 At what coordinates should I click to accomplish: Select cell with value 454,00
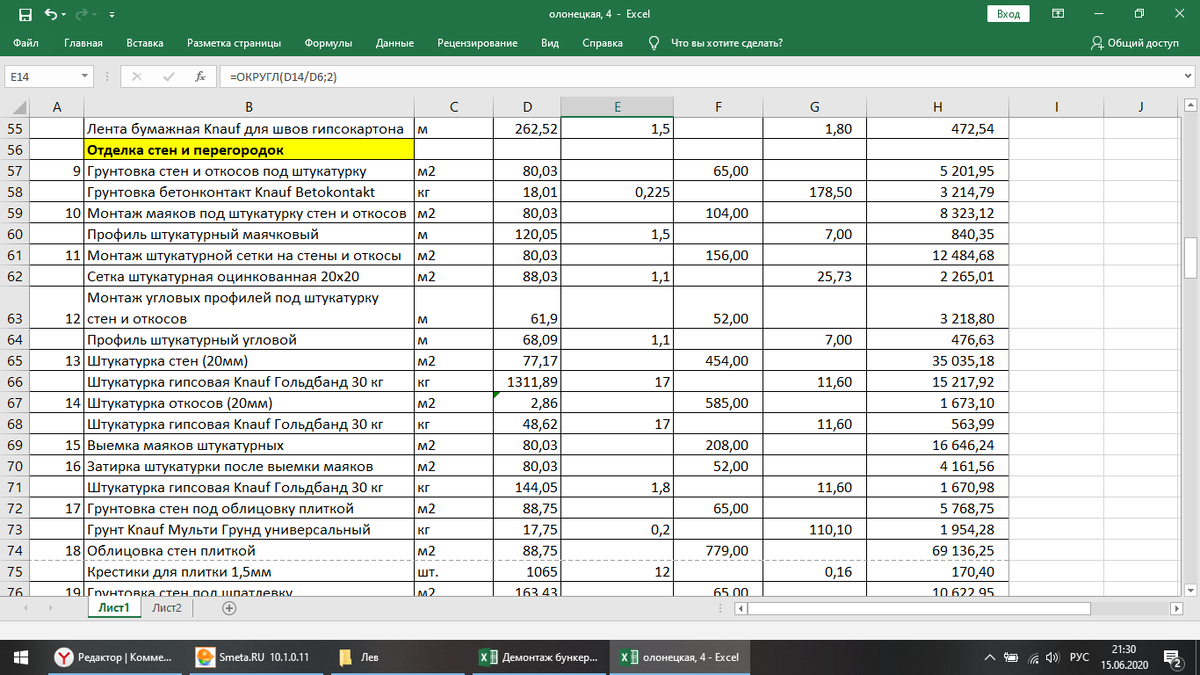(x=719, y=361)
